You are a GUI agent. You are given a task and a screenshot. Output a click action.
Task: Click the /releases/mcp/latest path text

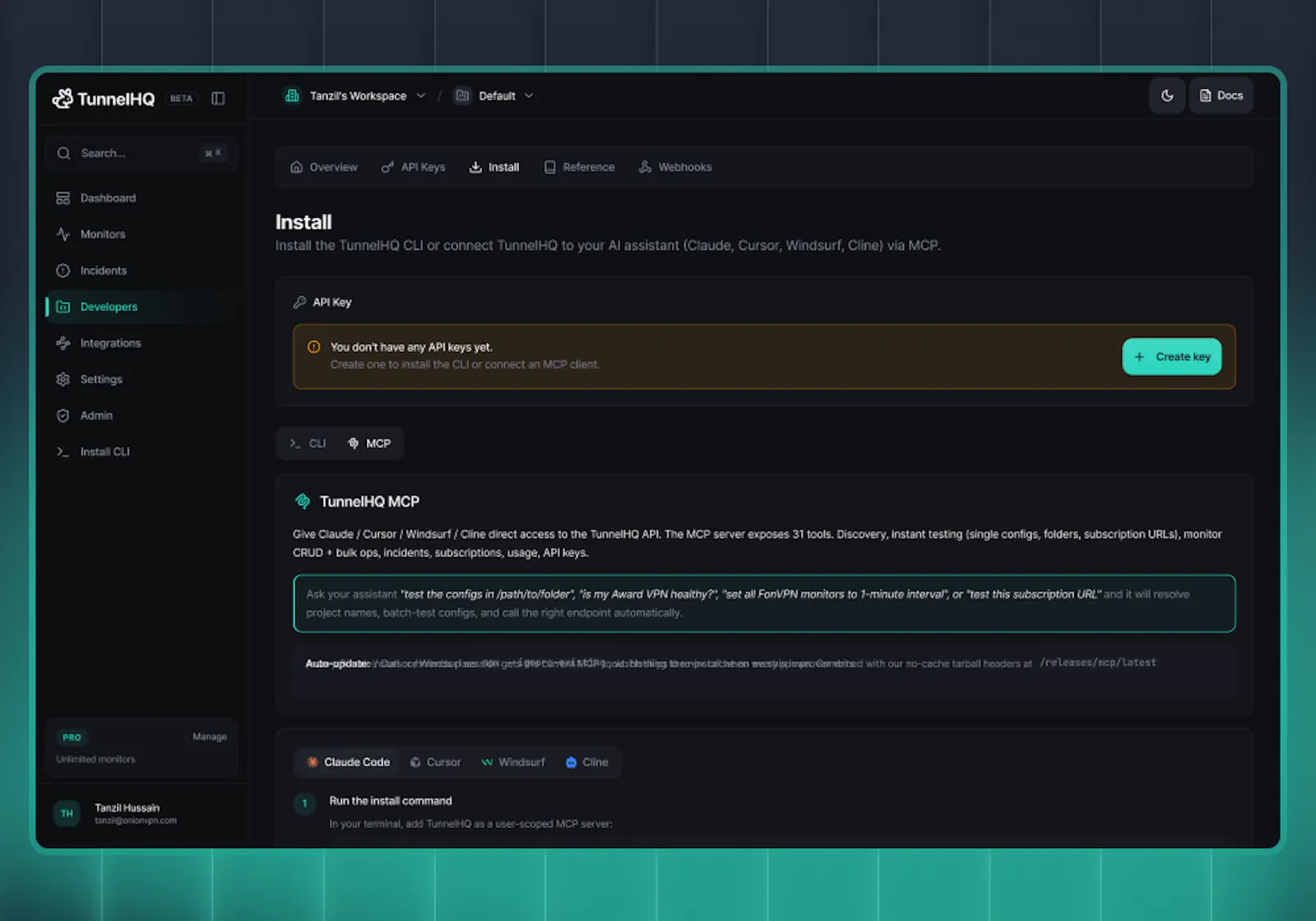click(x=1098, y=663)
